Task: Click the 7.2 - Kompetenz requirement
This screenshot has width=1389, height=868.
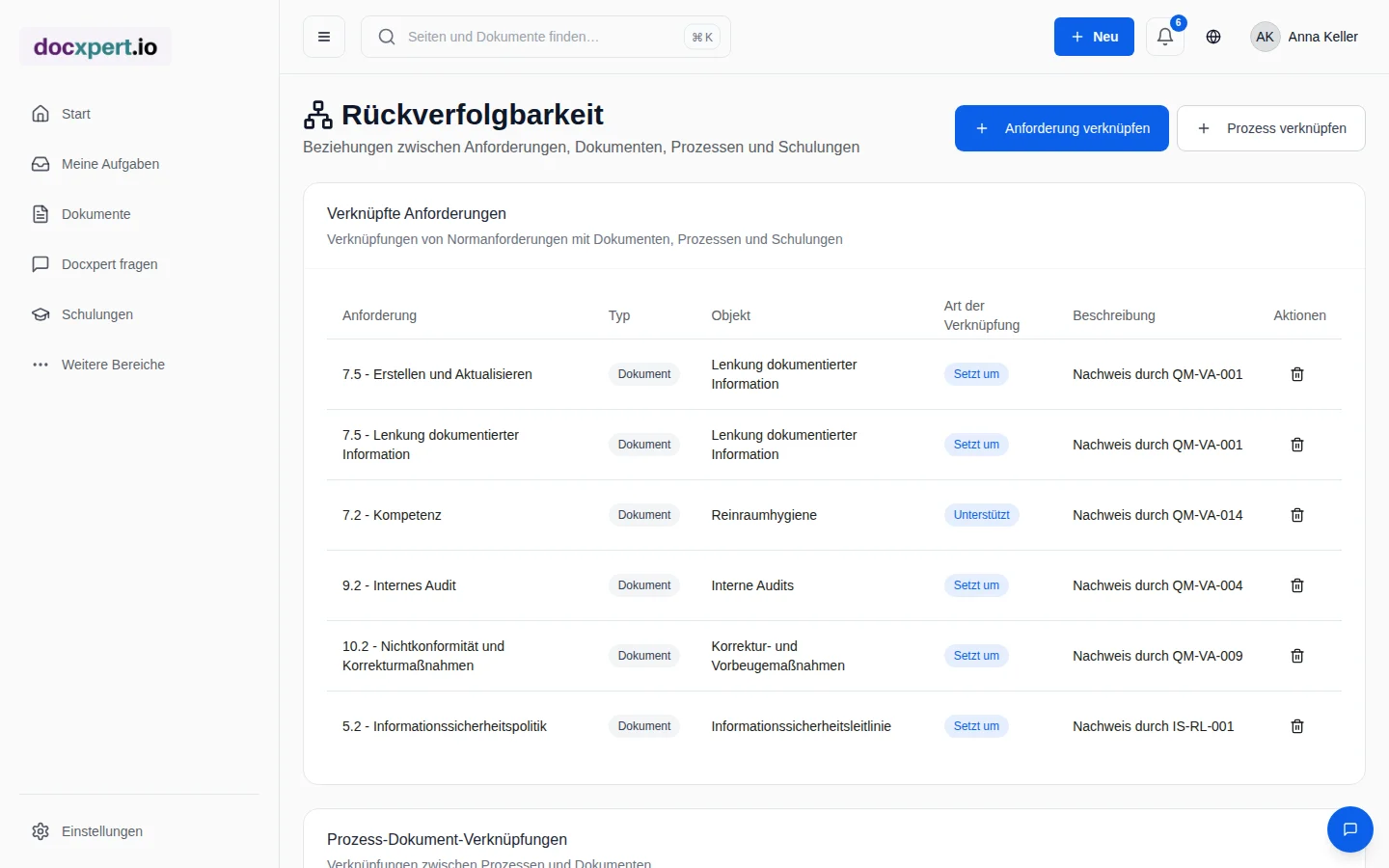Action: coord(392,515)
